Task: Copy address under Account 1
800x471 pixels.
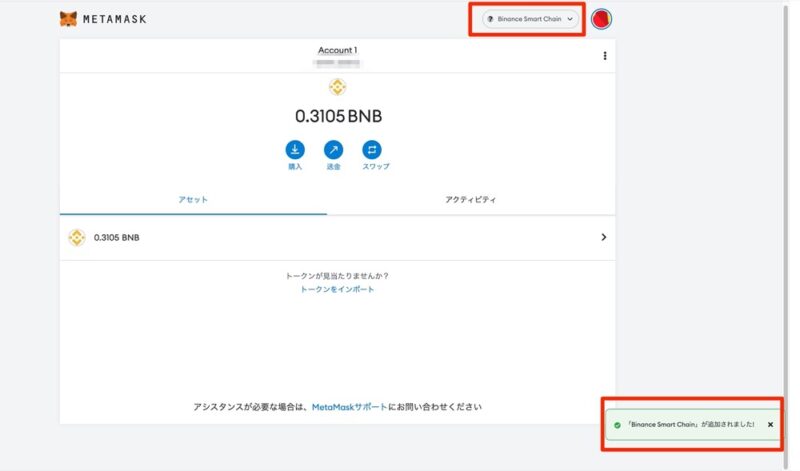Action: 337,63
